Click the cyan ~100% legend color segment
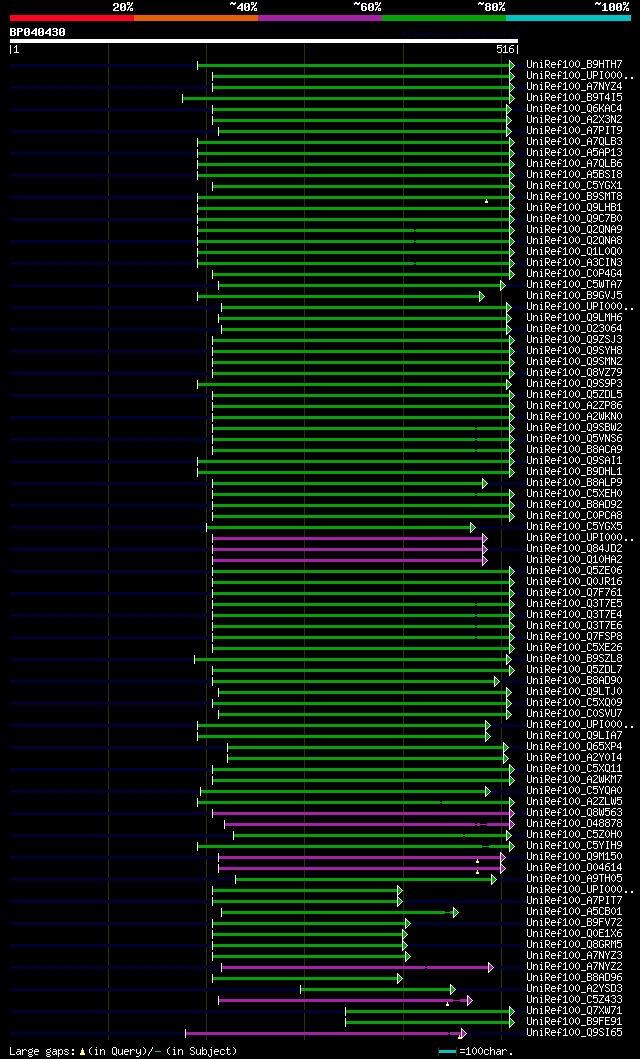This screenshot has width=640, height=1059. [568, 18]
